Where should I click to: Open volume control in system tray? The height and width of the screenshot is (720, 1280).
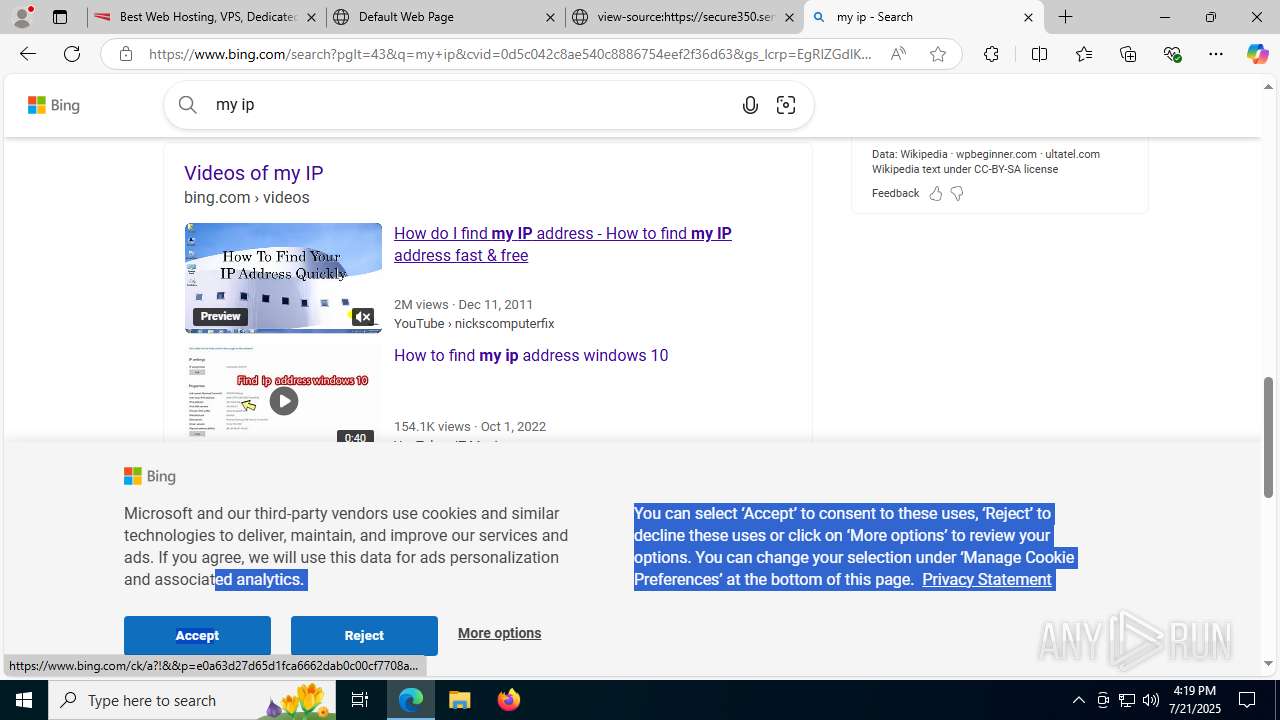pos(1151,700)
